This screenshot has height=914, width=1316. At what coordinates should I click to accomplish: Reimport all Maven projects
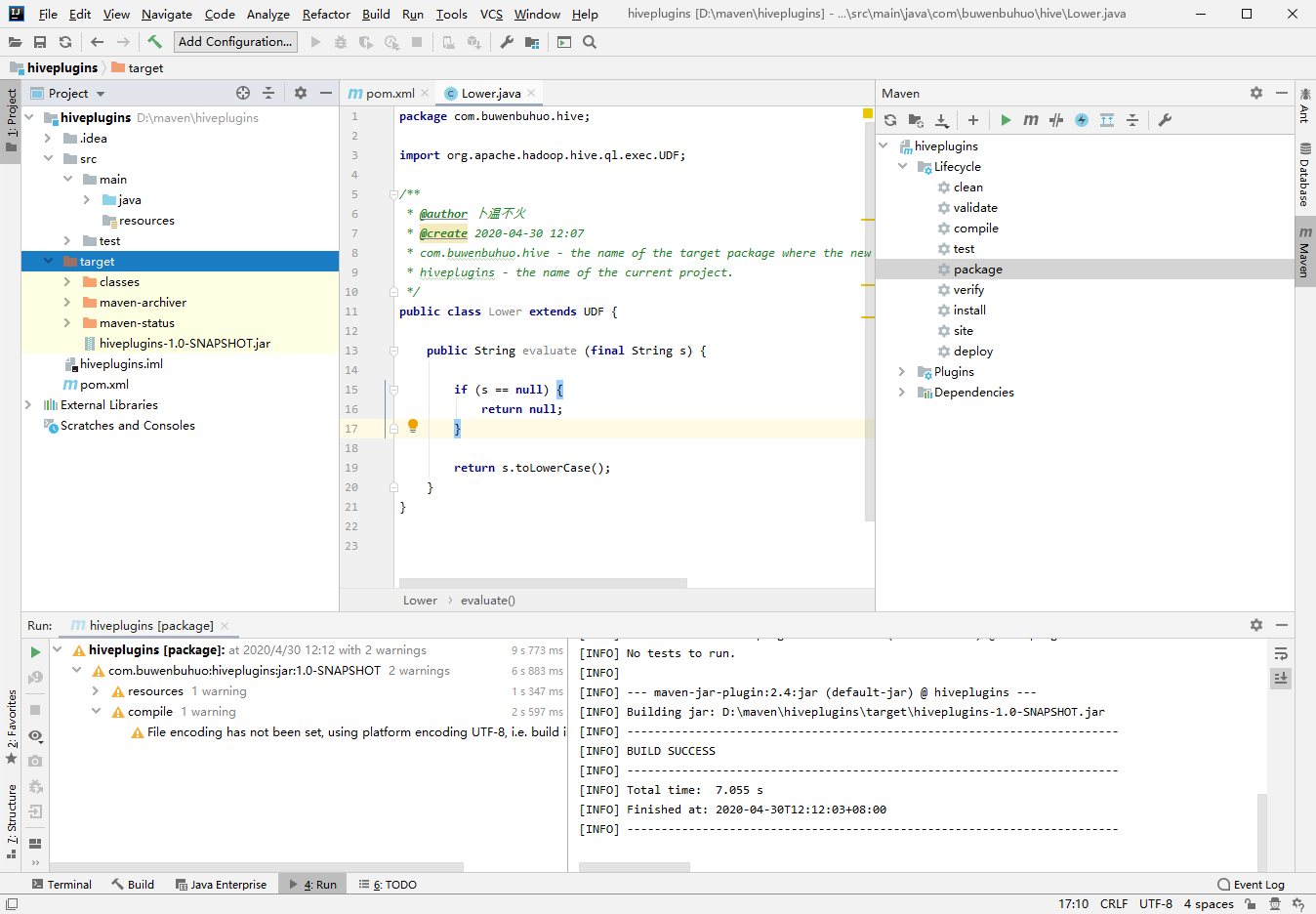coord(890,120)
